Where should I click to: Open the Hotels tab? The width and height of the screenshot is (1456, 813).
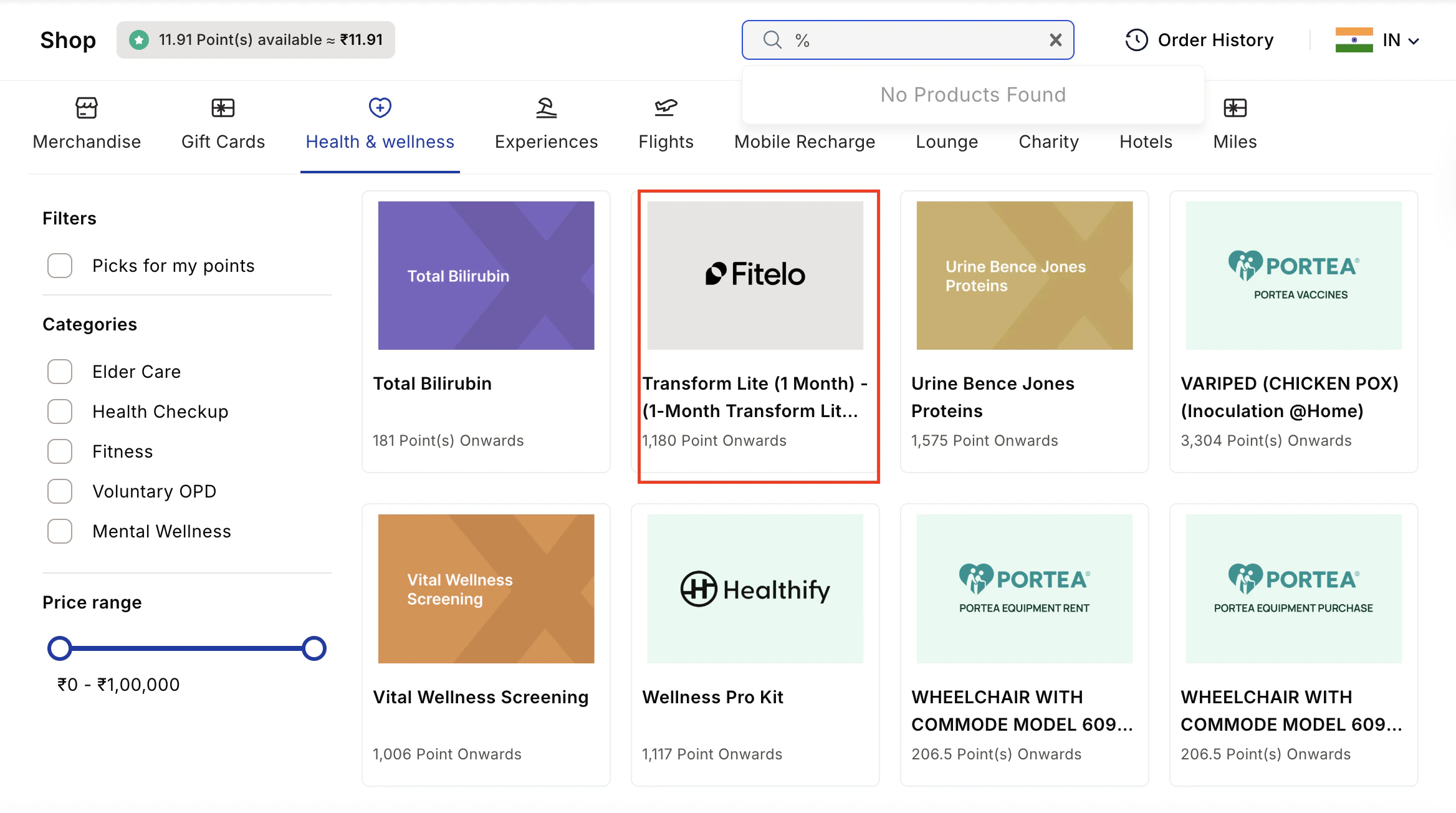1146,142
